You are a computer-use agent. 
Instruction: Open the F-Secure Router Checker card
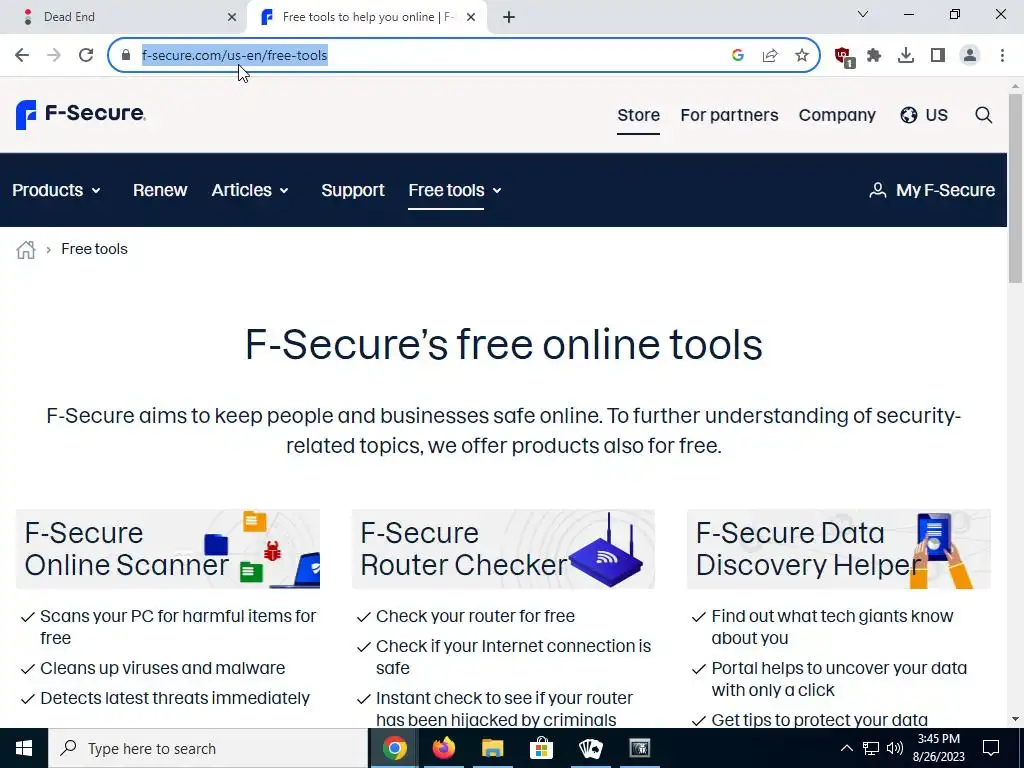click(503, 549)
